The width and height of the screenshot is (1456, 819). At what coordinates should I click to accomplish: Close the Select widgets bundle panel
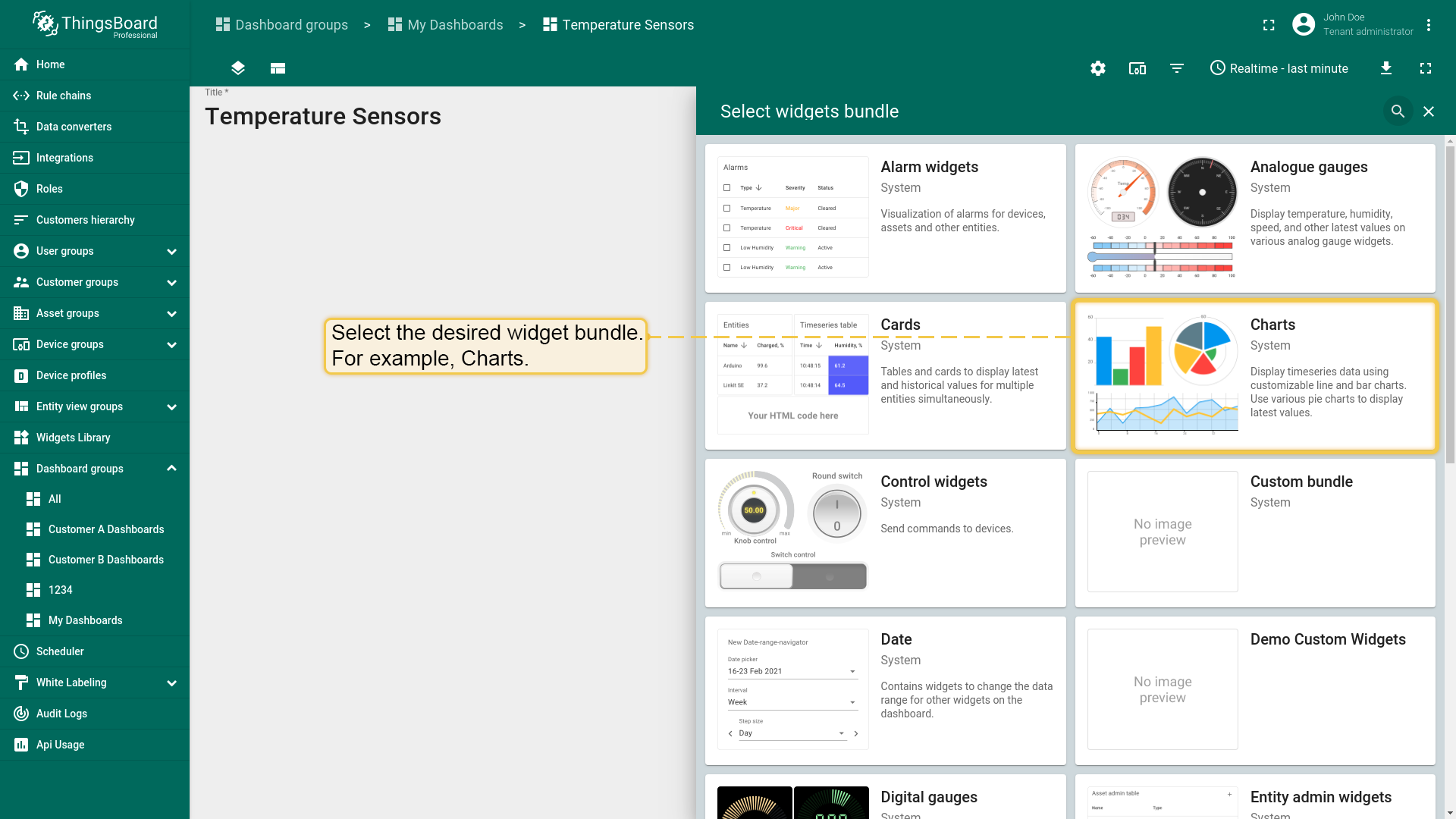tap(1429, 111)
